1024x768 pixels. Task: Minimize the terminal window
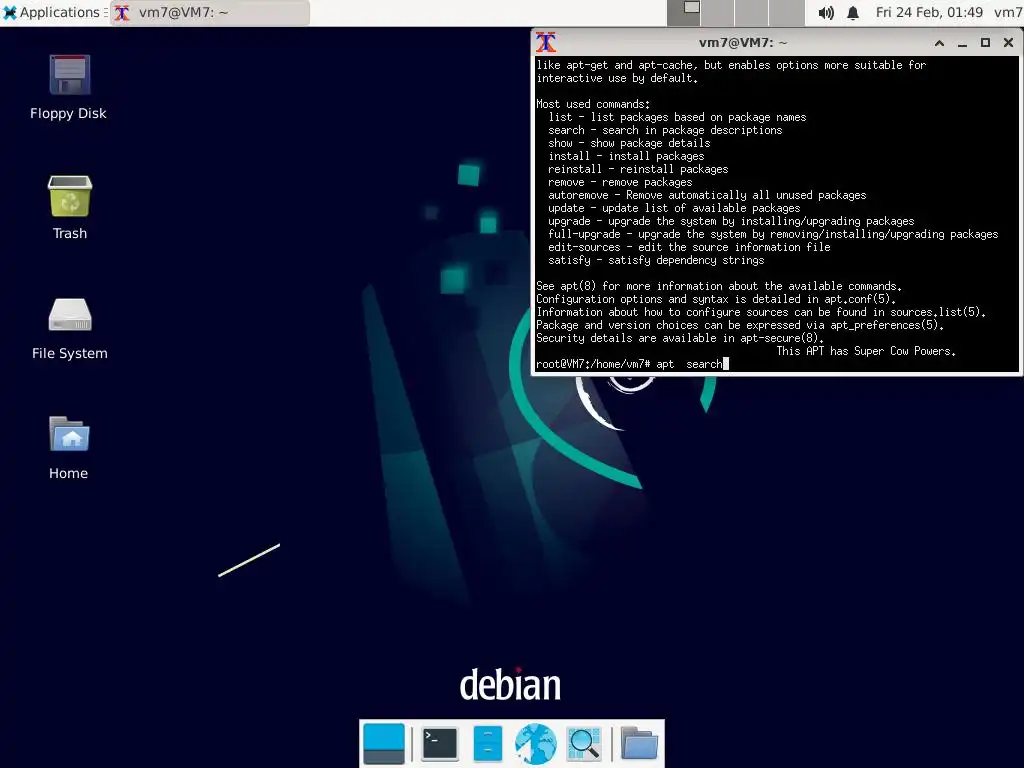962,43
